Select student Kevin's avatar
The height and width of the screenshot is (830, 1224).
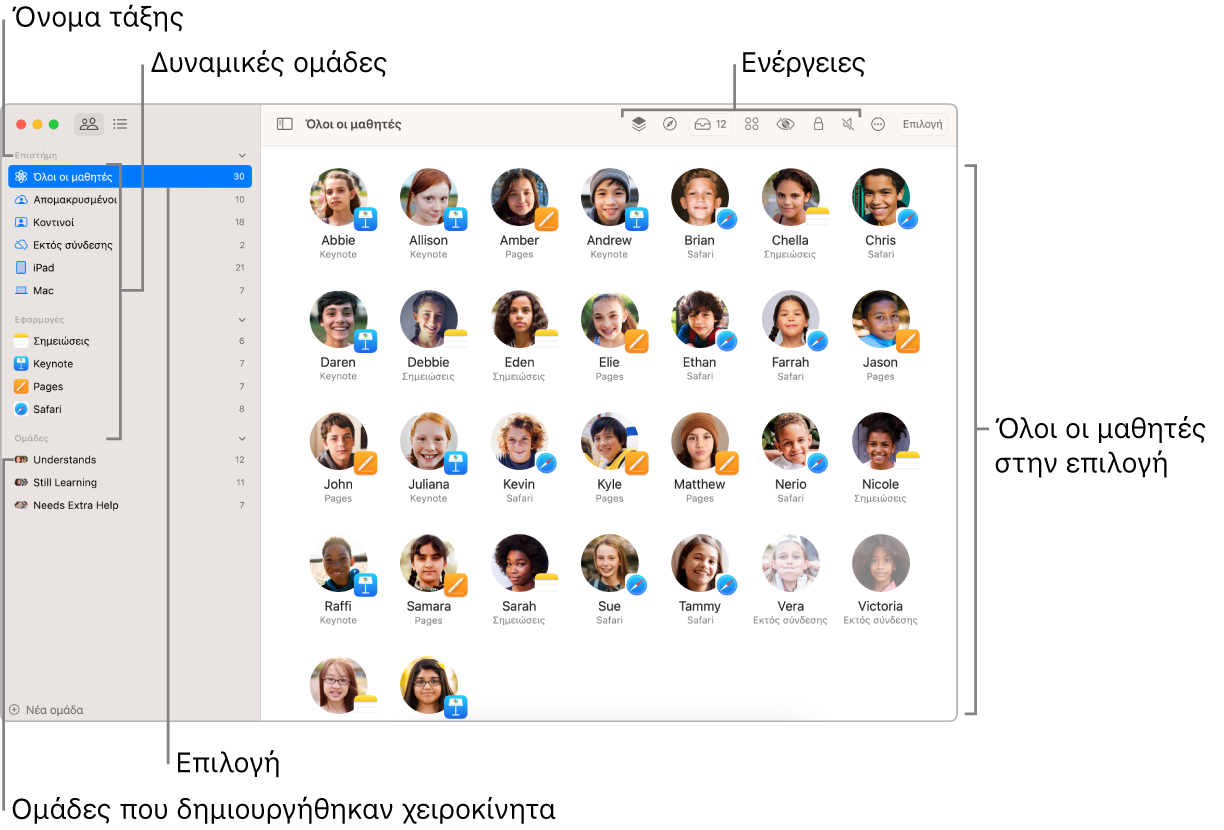point(520,442)
